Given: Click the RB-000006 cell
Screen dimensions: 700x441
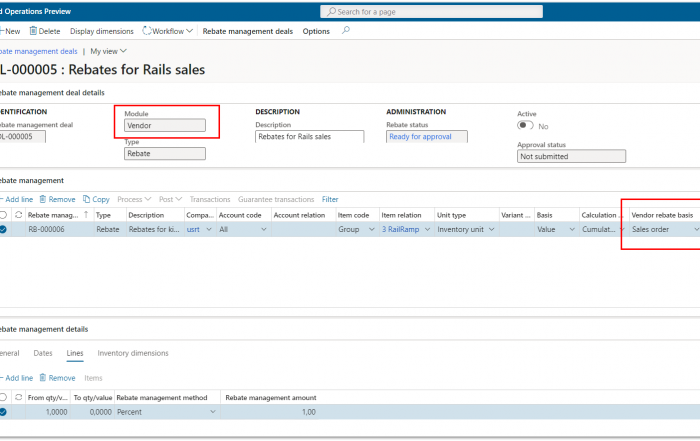Looking at the screenshot, I should (59, 229).
